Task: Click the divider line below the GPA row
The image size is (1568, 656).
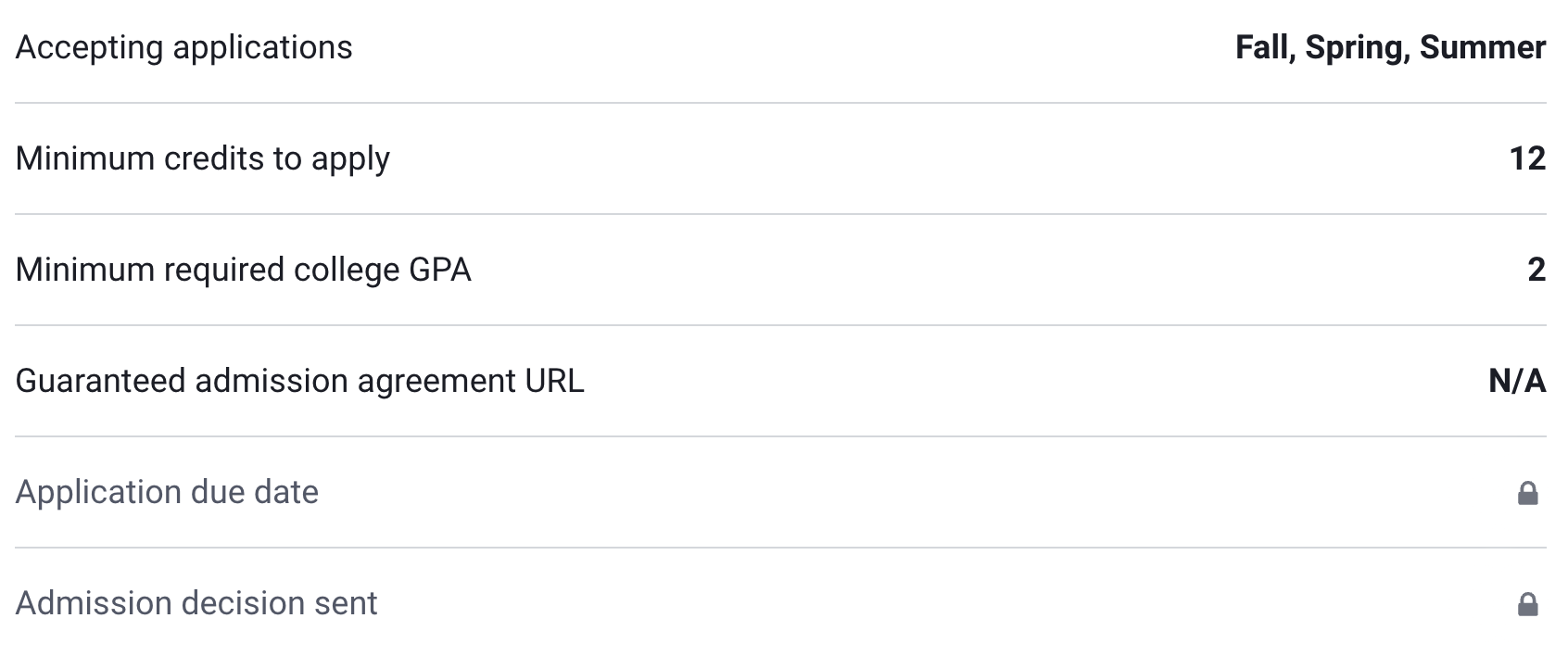Action: [x=780, y=325]
